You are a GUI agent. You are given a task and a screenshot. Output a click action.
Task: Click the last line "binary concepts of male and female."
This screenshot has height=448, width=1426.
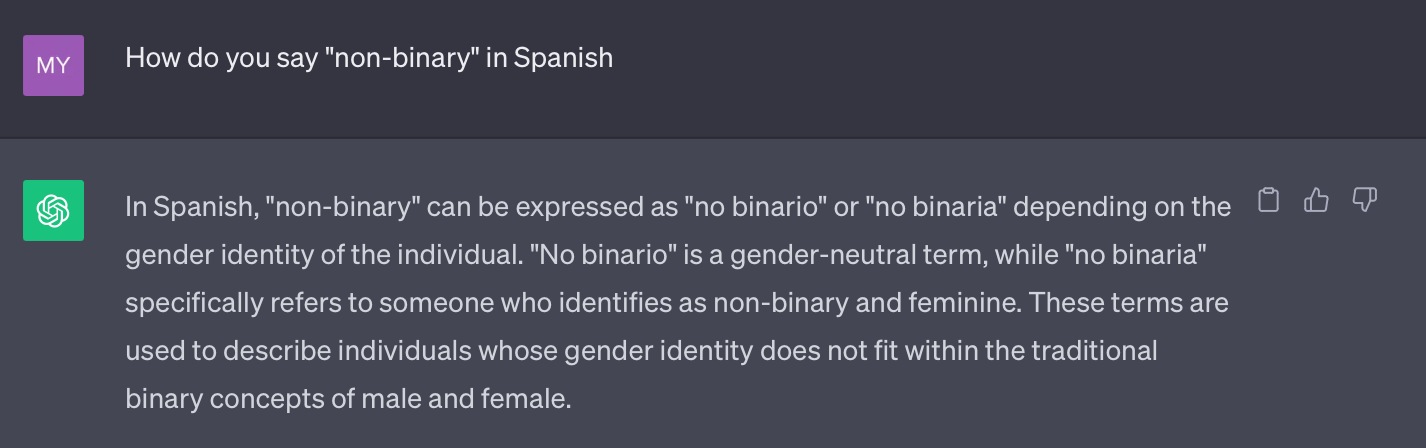tap(348, 399)
